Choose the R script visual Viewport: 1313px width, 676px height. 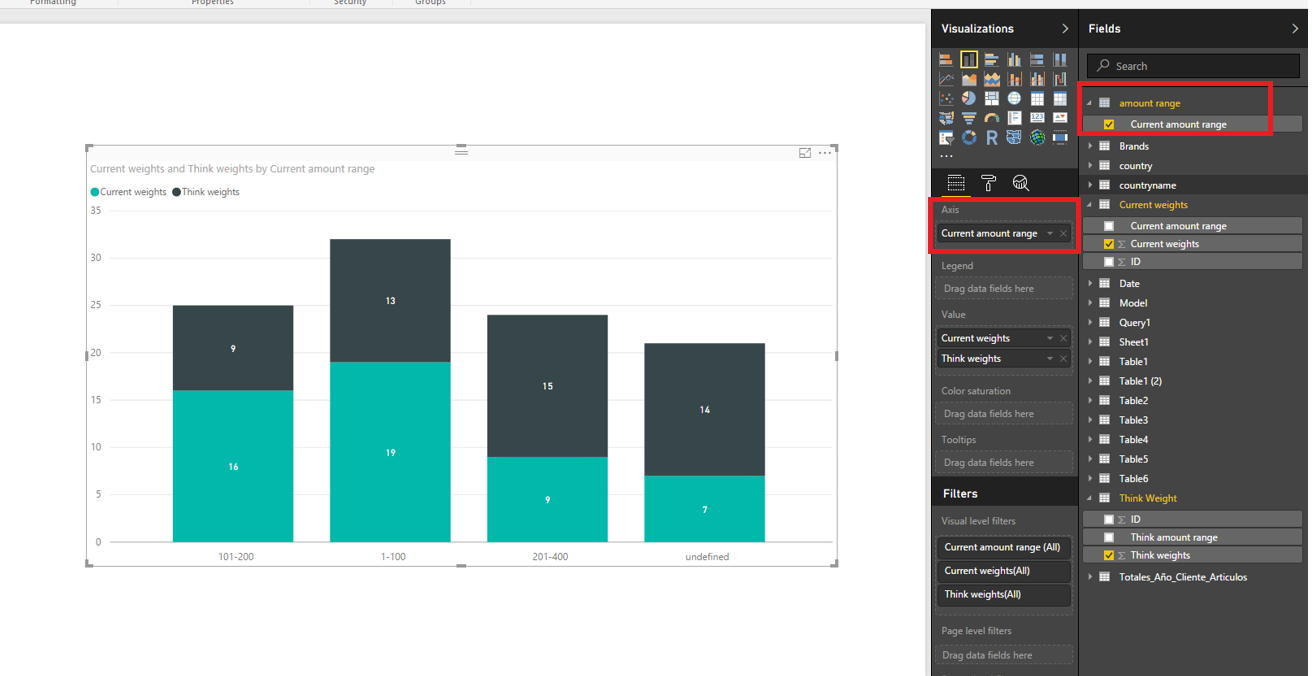click(992, 137)
